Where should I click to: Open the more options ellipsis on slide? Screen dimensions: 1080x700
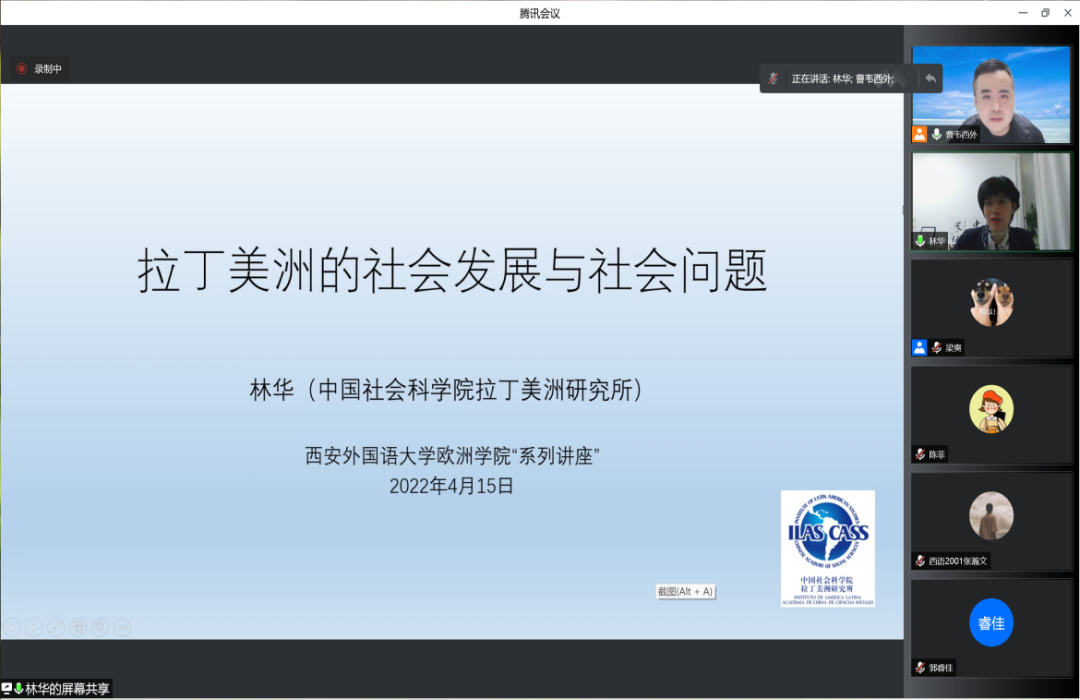click(122, 627)
